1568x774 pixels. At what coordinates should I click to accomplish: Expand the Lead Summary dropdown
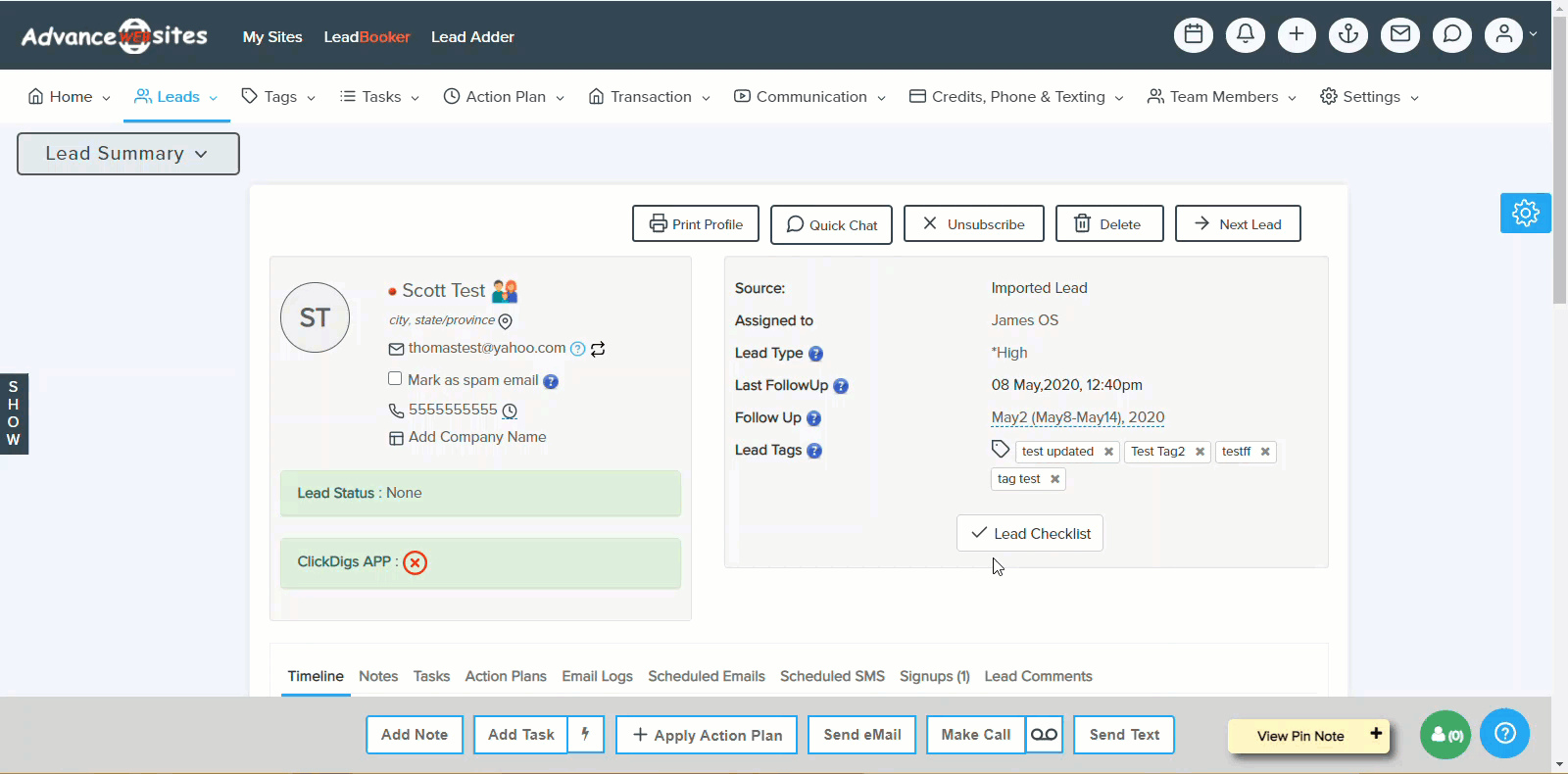pyautogui.click(x=127, y=154)
